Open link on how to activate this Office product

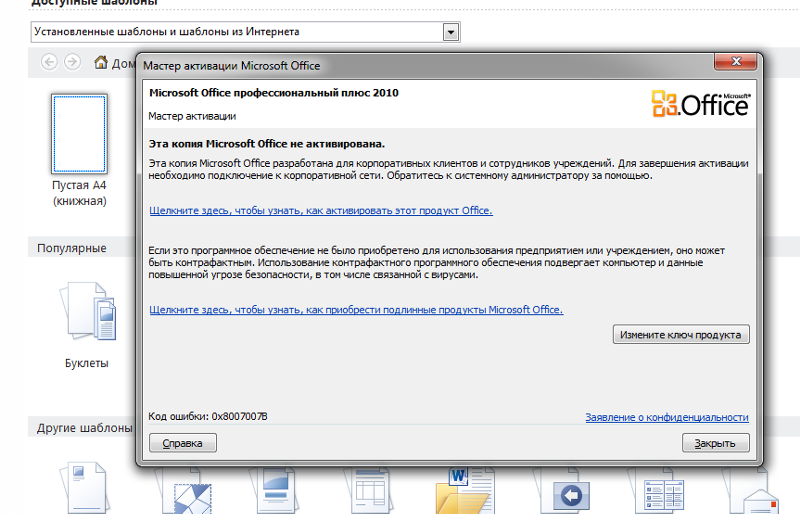coord(321,211)
